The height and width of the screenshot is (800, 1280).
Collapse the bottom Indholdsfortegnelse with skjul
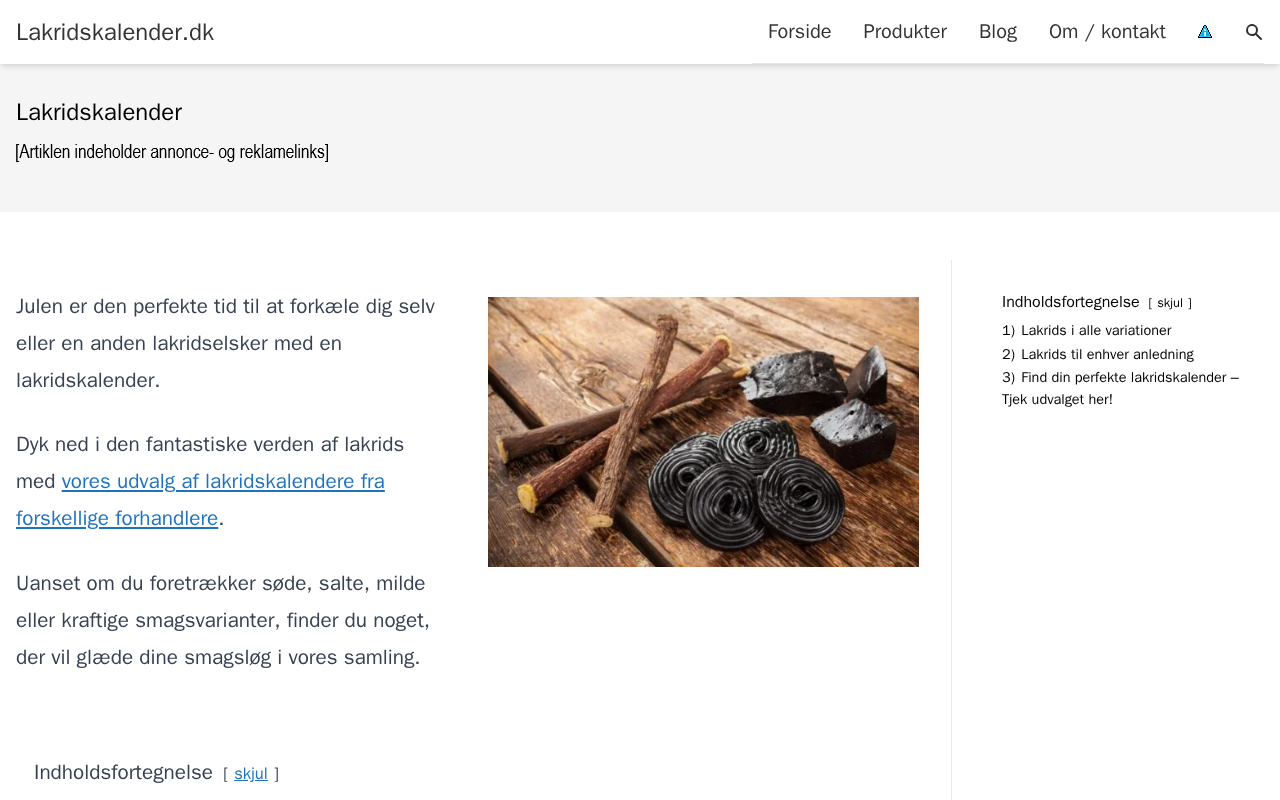click(251, 774)
